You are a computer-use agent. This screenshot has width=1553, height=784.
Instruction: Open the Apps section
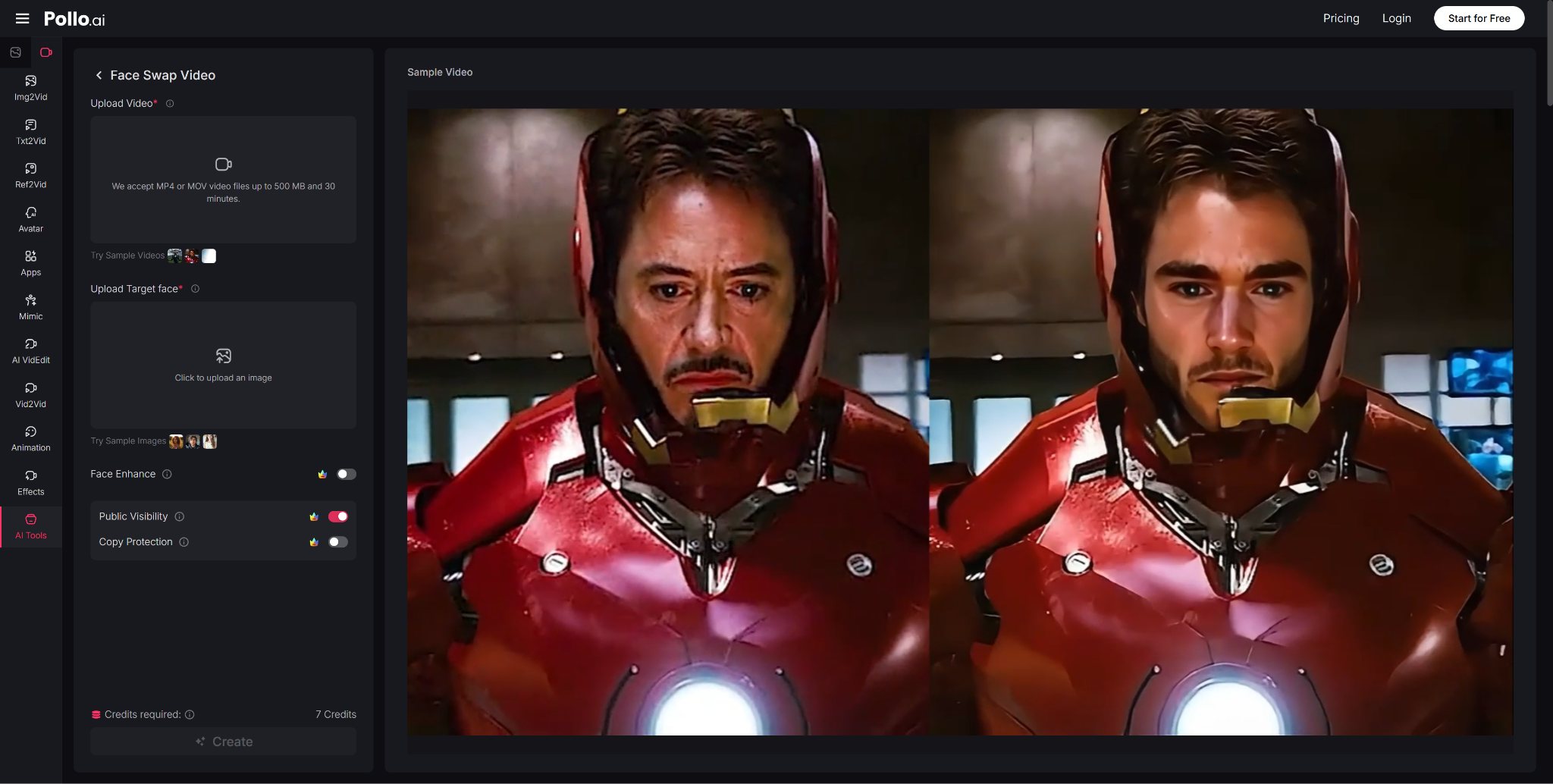31,264
